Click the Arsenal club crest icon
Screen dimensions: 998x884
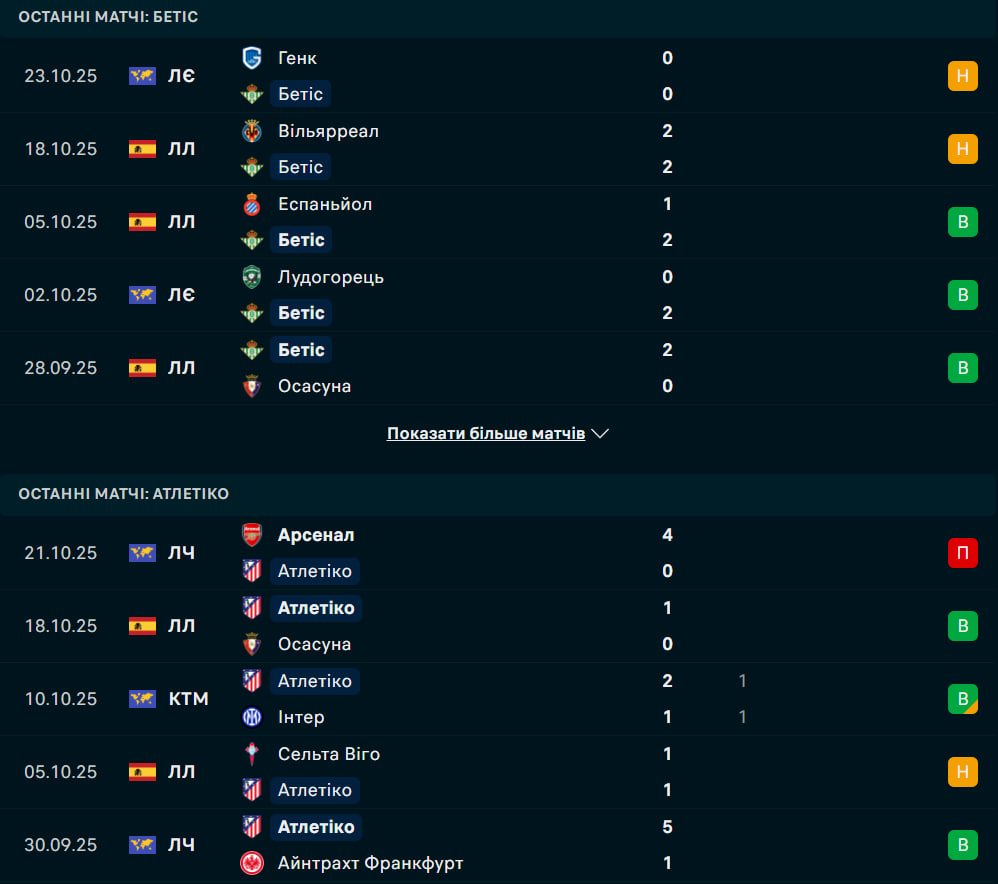point(252,535)
